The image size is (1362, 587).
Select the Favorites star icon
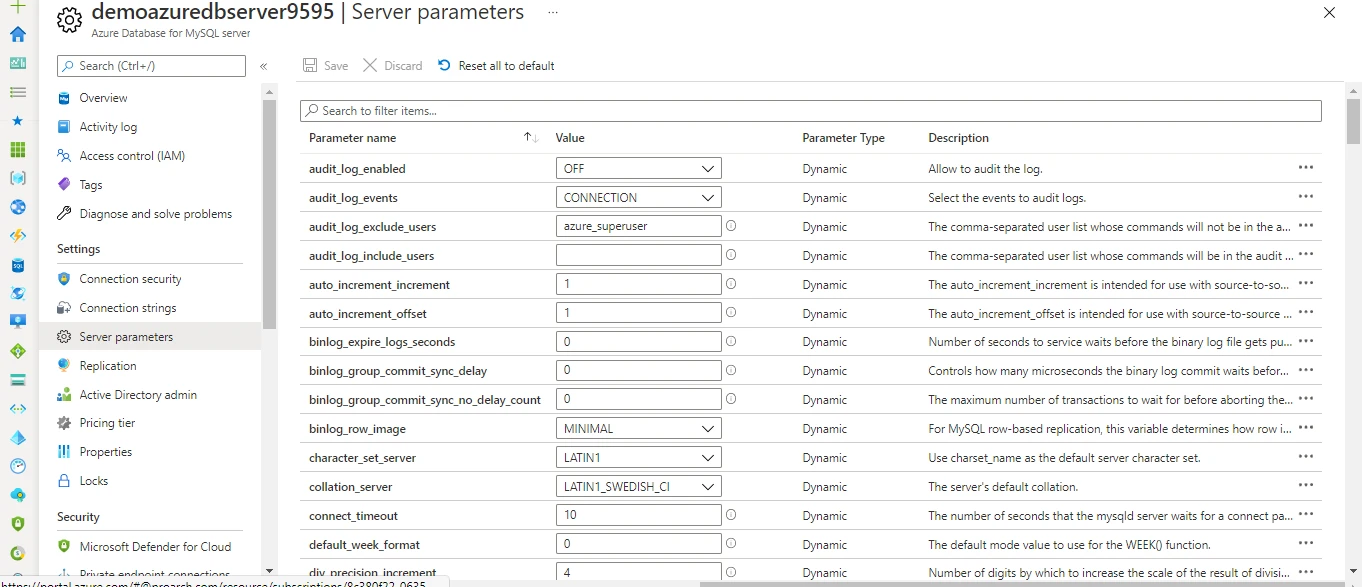(16, 121)
